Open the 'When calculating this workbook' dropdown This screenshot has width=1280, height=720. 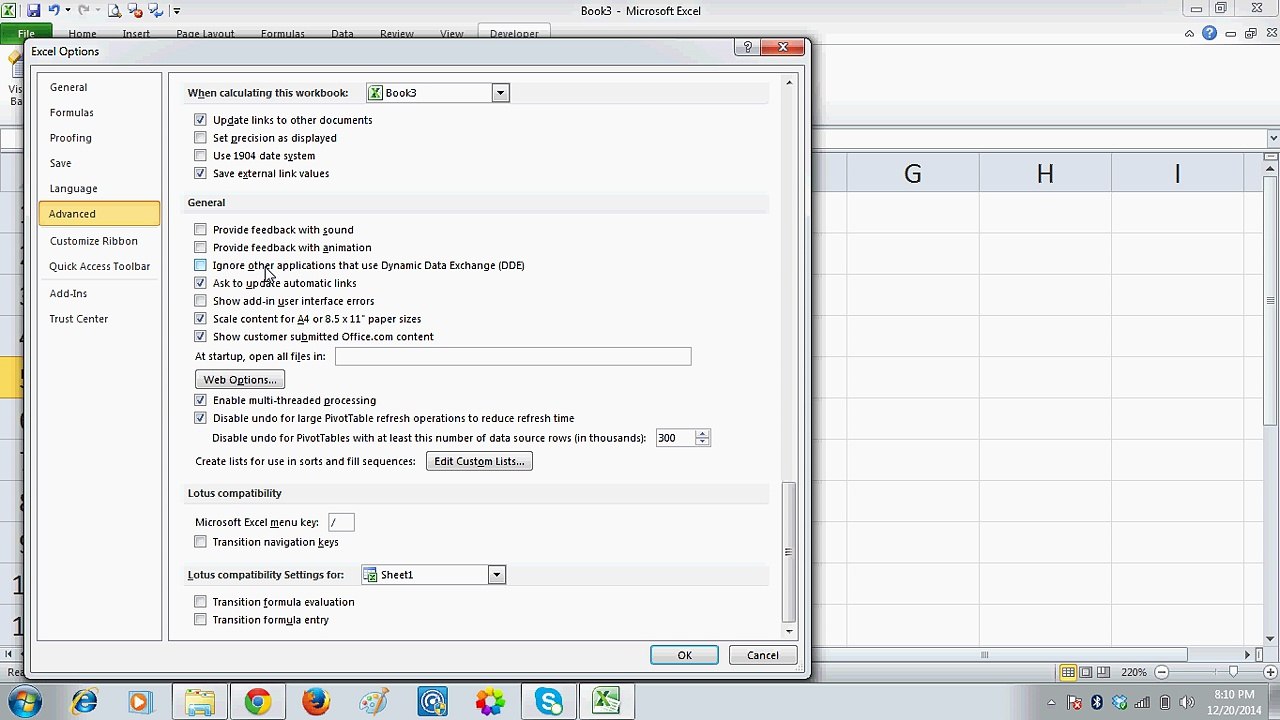(x=500, y=93)
